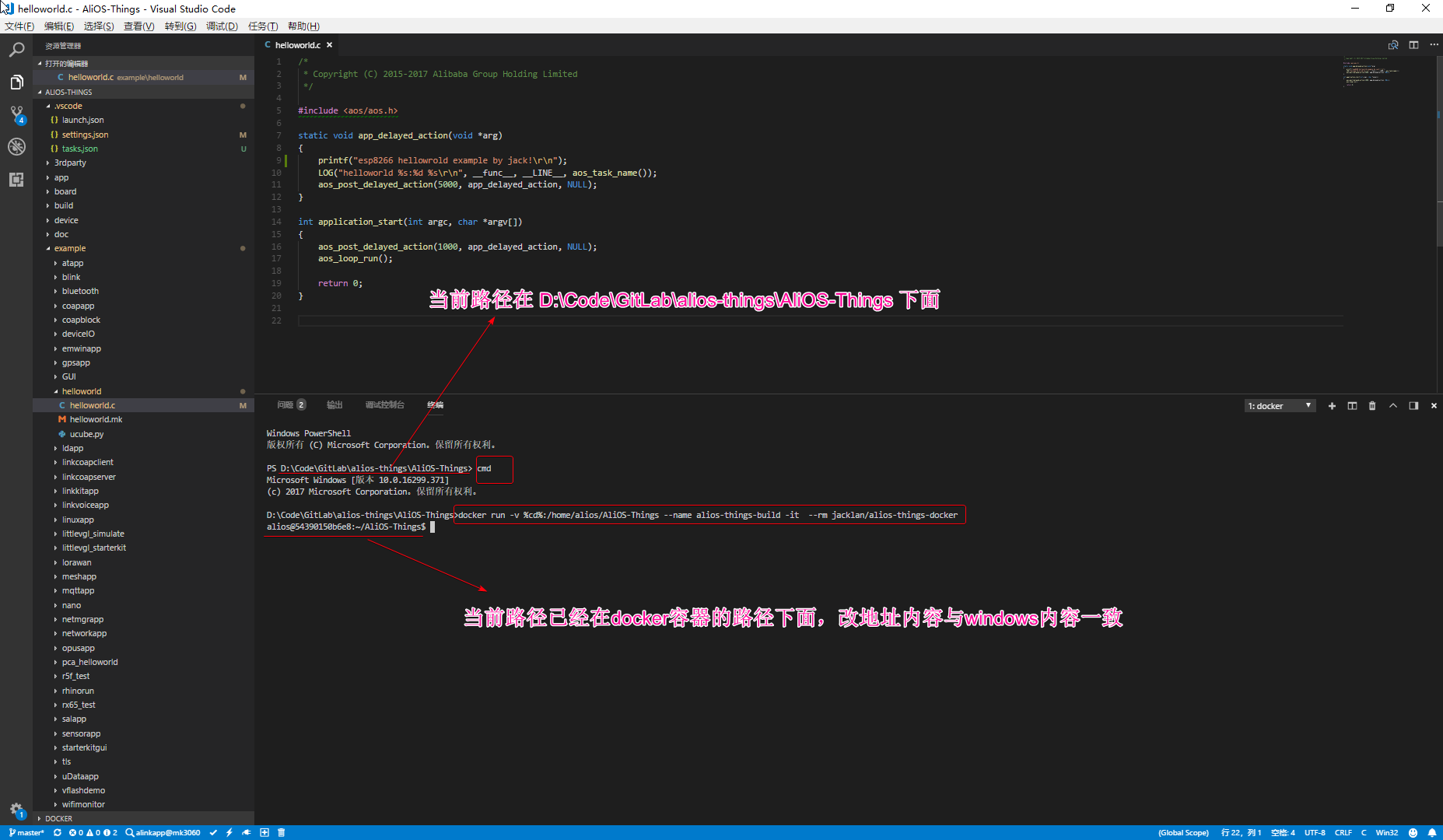Image resolution: width=1443 pixels, height=840 pixels.
Task: Open the 任务(T) menu
Action: pyautogui.click(x=263, y=26)
